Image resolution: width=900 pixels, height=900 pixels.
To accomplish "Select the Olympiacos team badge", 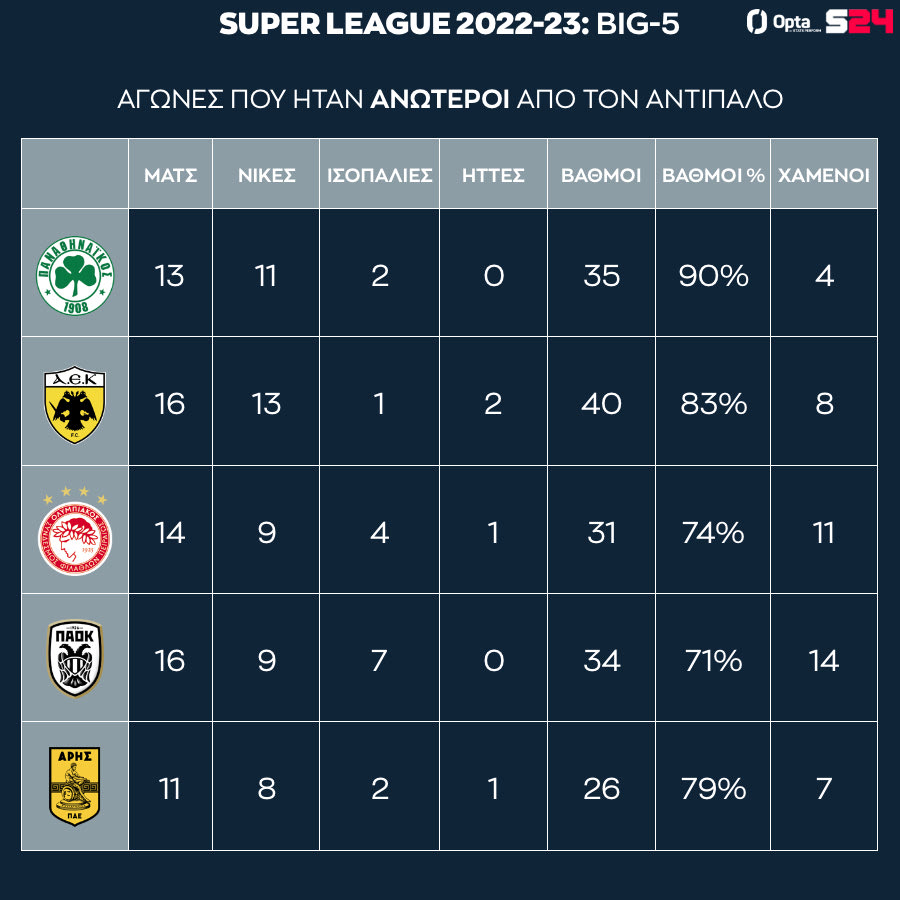I will [x=75, y=532].
